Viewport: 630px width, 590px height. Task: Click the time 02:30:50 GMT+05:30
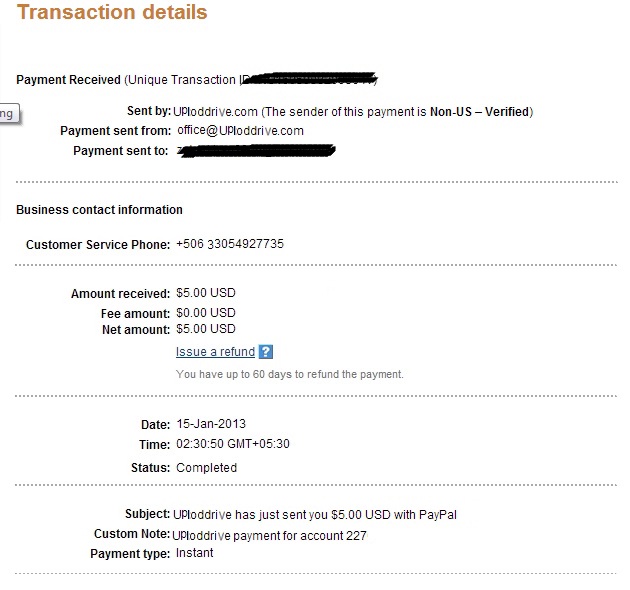pos(233,444)
